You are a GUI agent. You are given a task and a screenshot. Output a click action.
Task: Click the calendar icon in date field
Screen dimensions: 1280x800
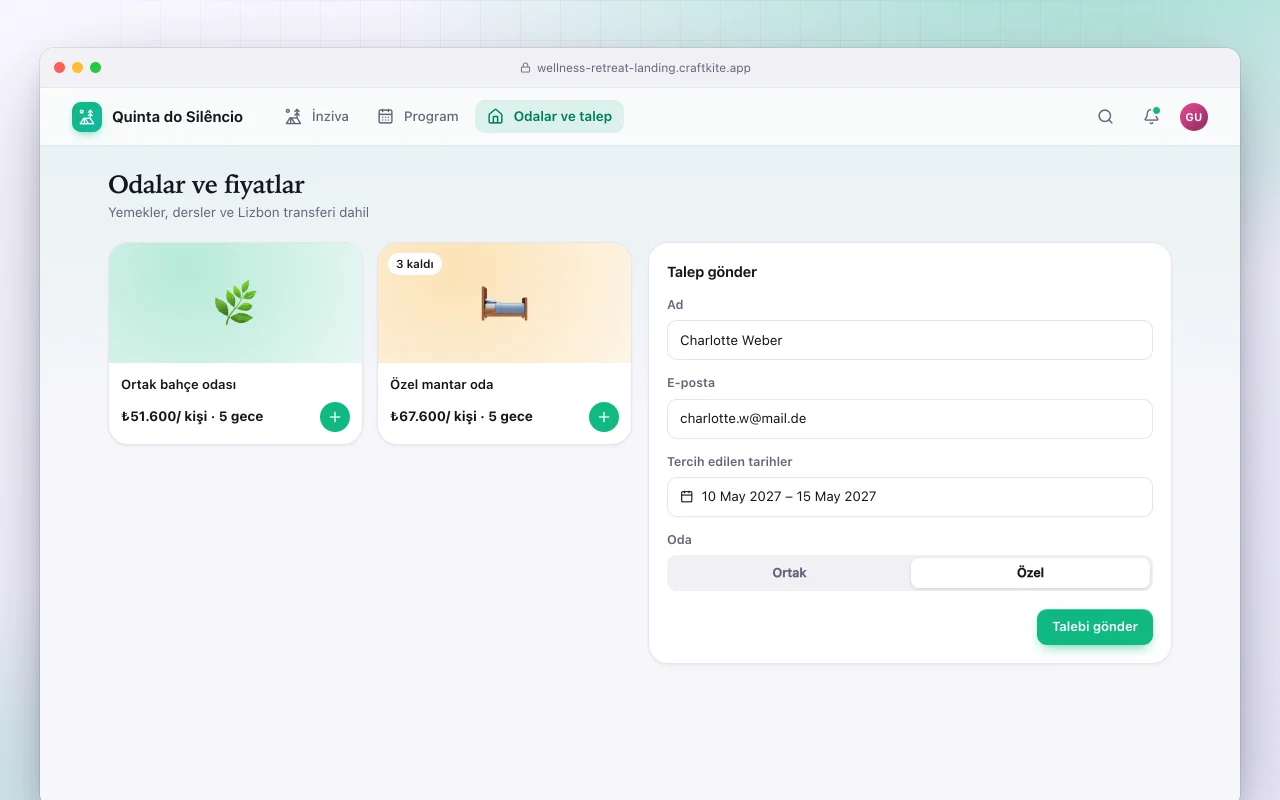coord(687,497)
